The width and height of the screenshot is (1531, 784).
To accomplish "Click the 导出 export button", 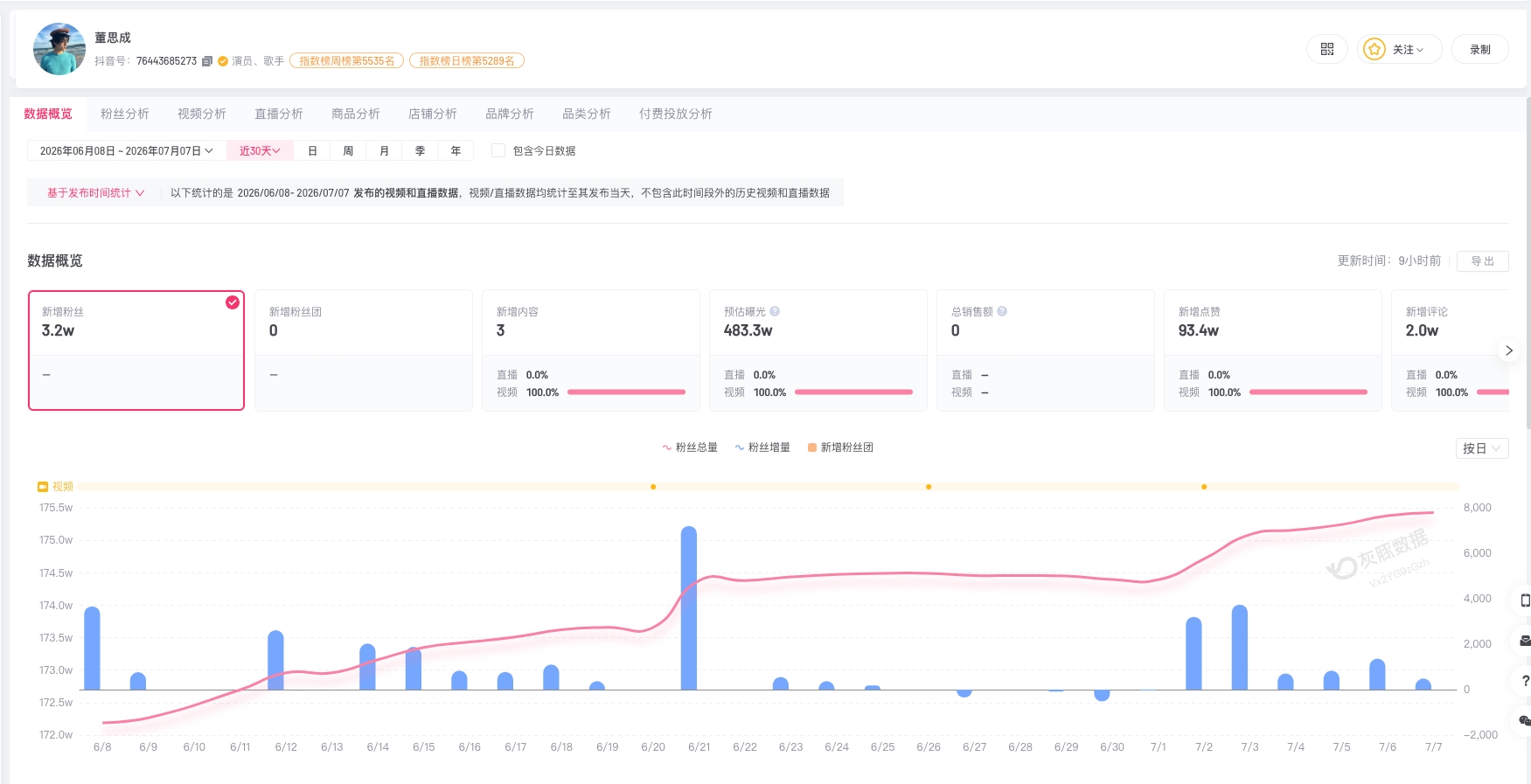I will pos(1483,261).
